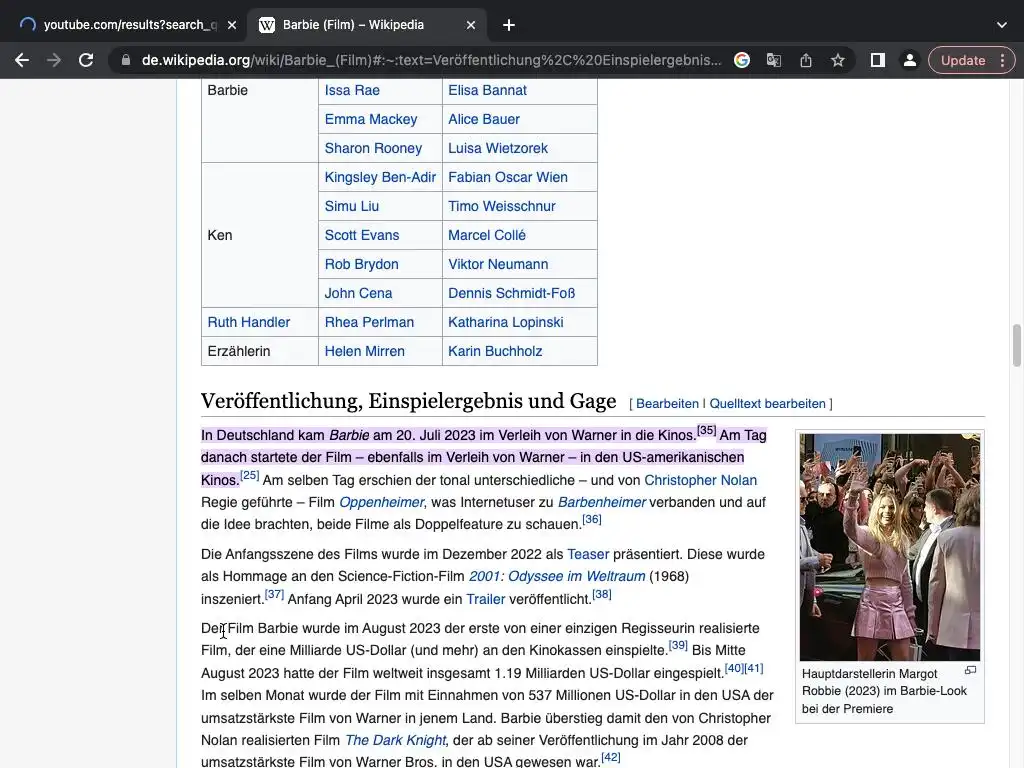
Task: Open the Google icon in address bar
Action: click(x=742, y=60)
